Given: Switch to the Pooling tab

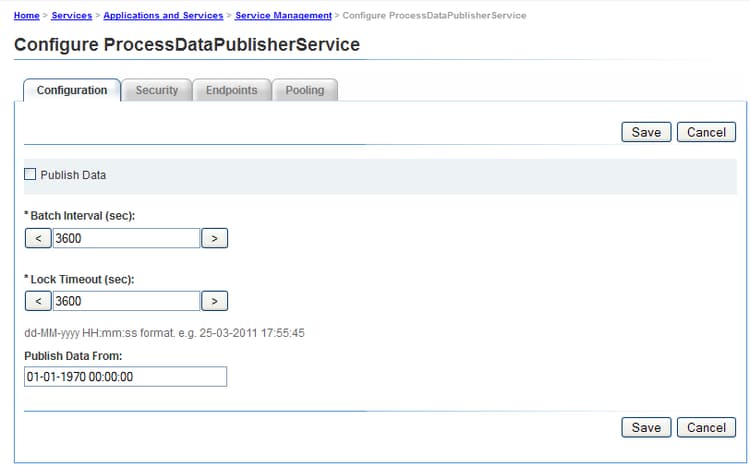Looking at the screenshot, I should (x=305, y=90).
